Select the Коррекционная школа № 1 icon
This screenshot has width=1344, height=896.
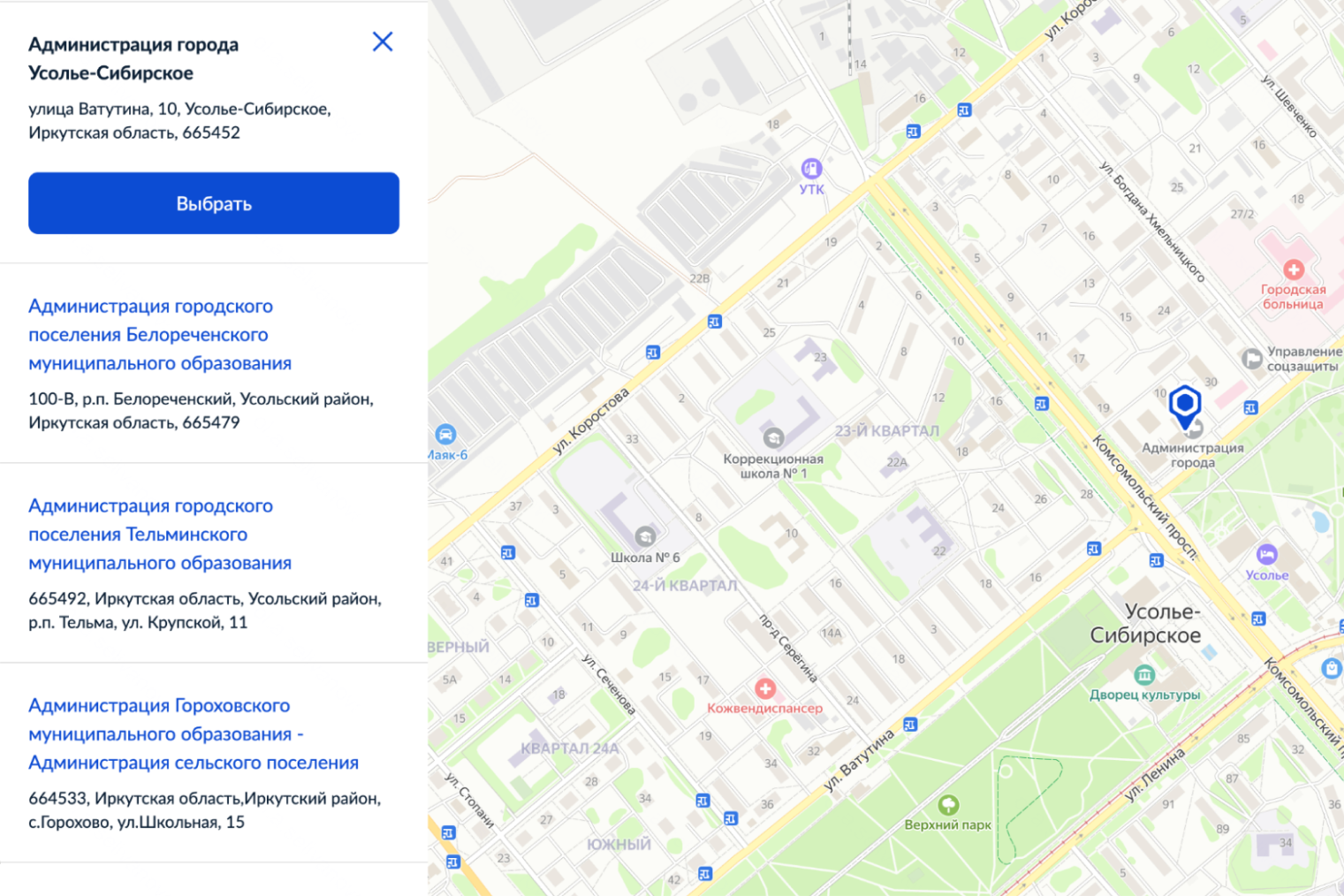click(x=773, y=437)
